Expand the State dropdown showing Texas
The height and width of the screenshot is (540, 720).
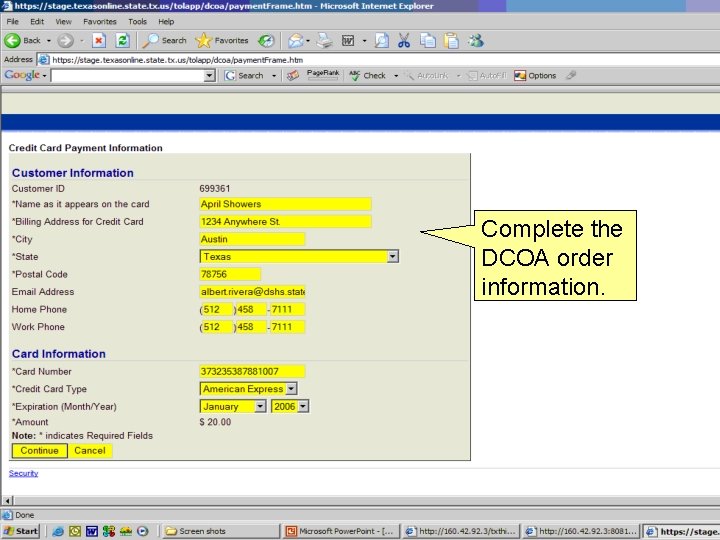tap(393, 256)
